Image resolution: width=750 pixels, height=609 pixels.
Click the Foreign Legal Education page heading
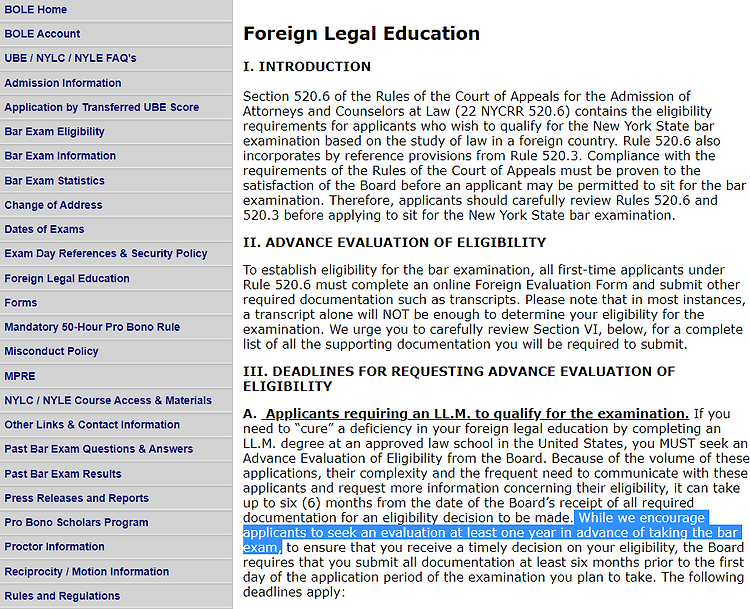[361, 34]
